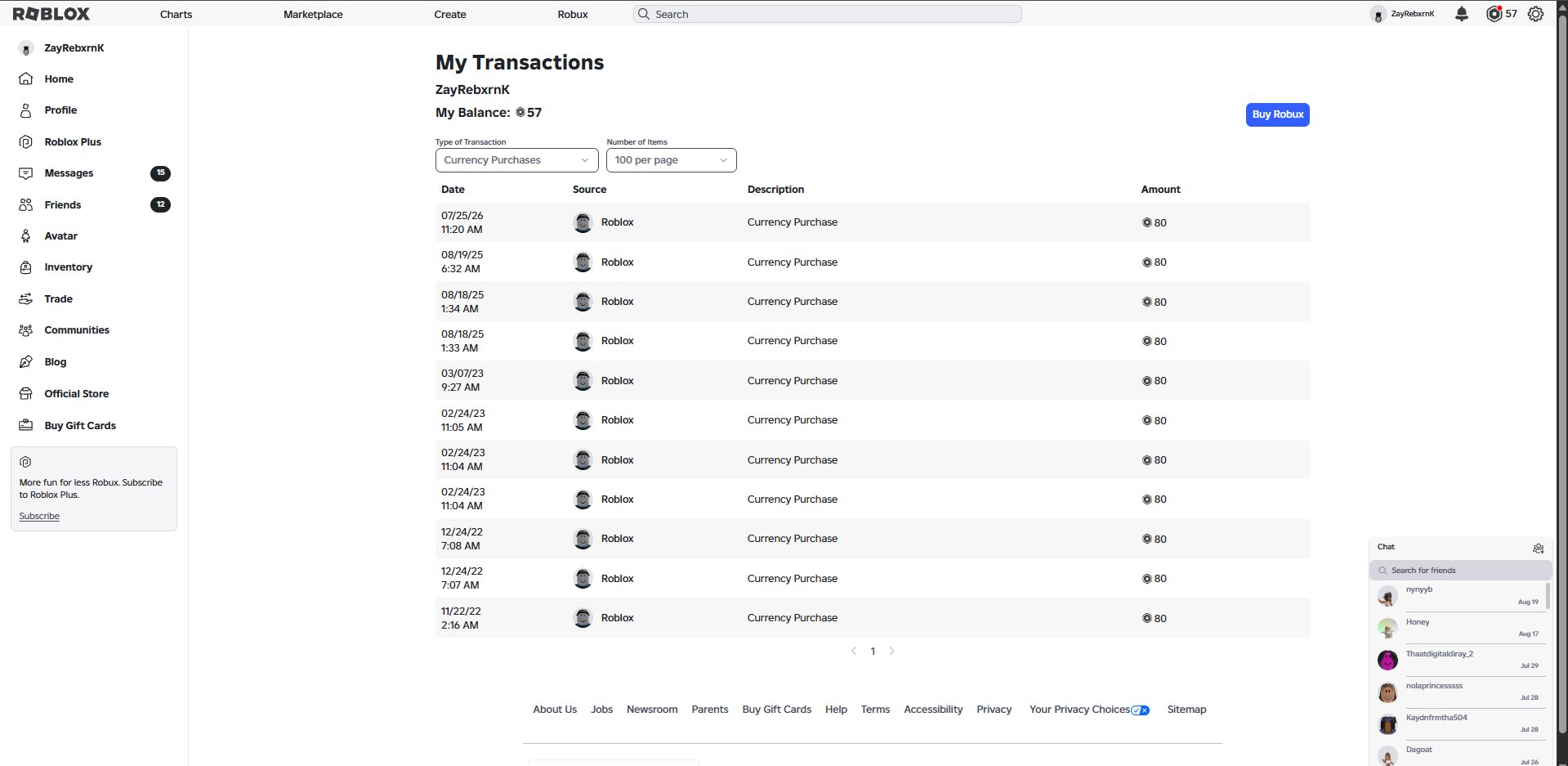Click the Inventory bag icon
1568x766 pixels.
(x=26, y=267)
